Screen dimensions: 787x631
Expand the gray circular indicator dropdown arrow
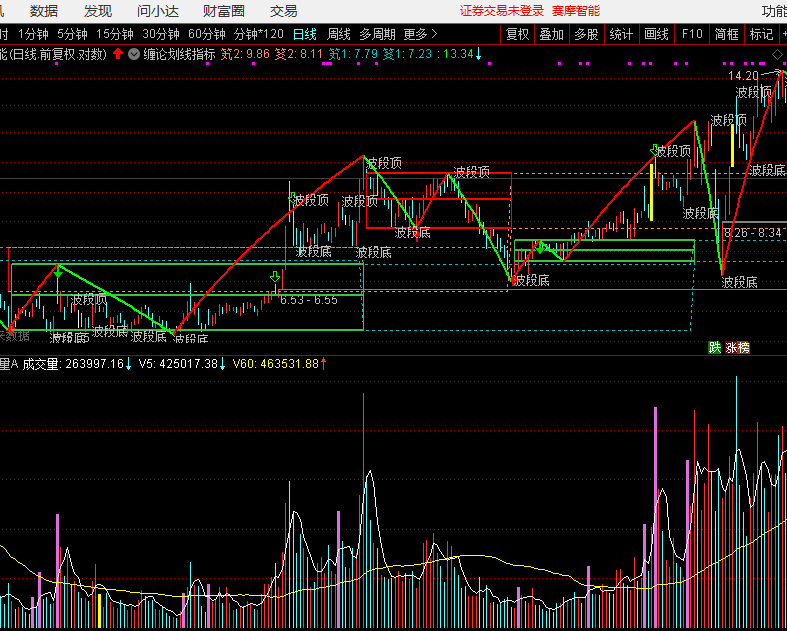(134, 54)
